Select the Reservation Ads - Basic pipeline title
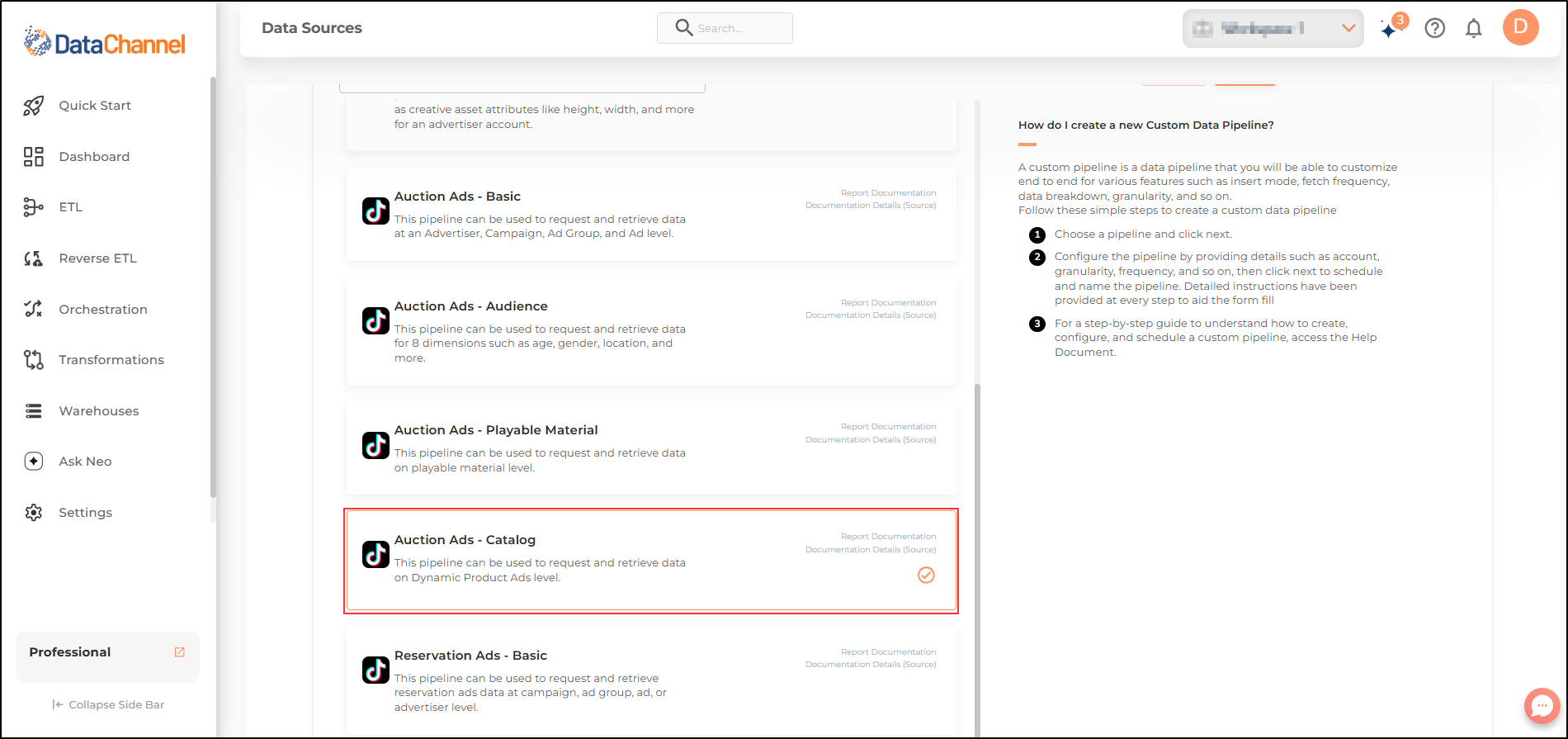Image resolution: width=1568 pixels, height=739 pixels. [470, 656]
